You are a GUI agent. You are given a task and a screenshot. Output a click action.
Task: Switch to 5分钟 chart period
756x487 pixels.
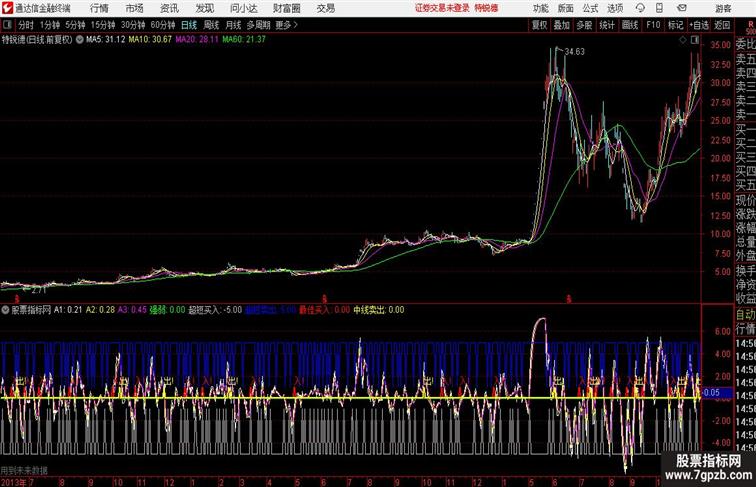(x=75, y=25)
